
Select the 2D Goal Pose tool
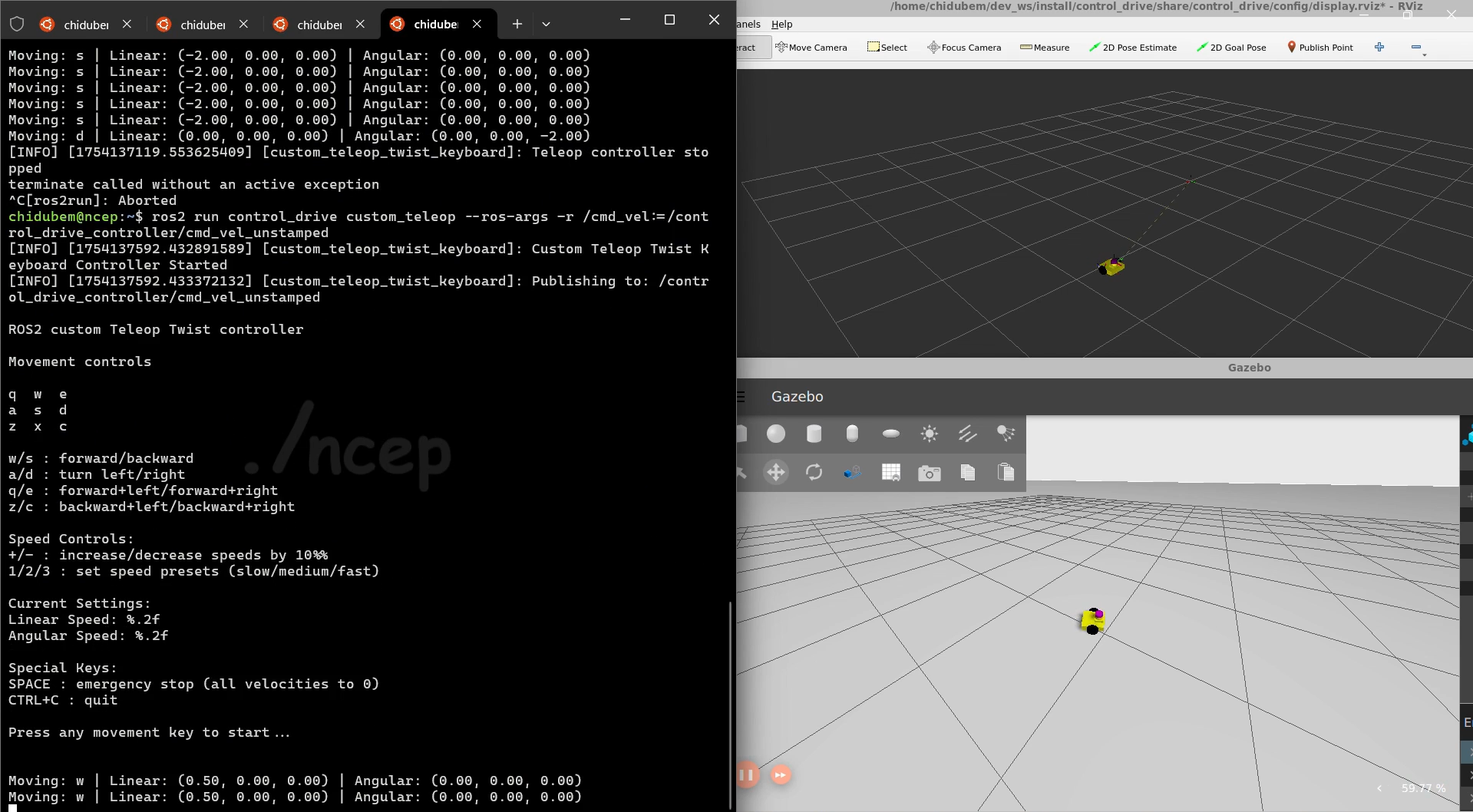coord(1232,48)
